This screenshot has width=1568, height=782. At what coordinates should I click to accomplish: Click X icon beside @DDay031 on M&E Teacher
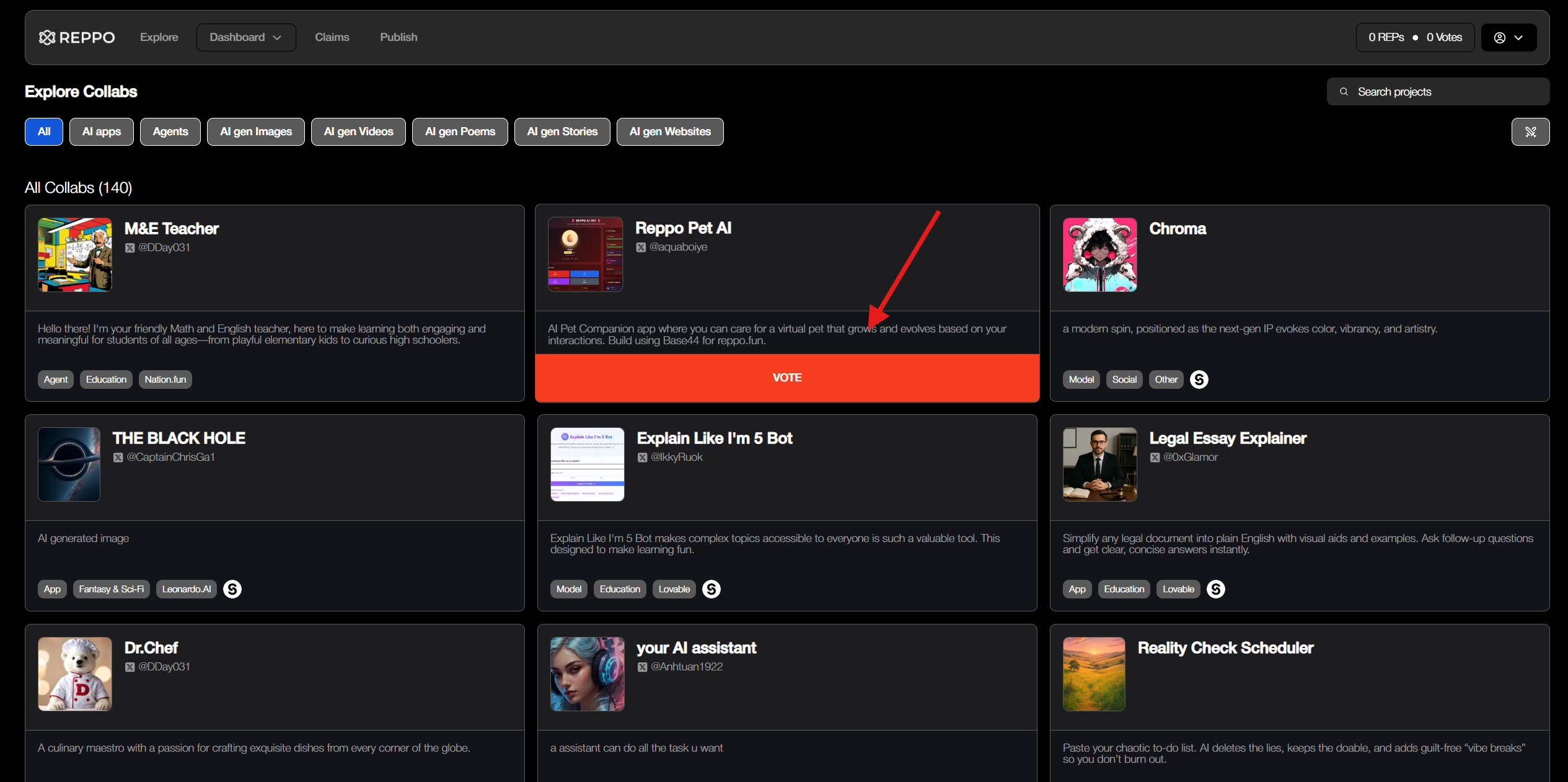pyautogui.click(x=130, y=248)
